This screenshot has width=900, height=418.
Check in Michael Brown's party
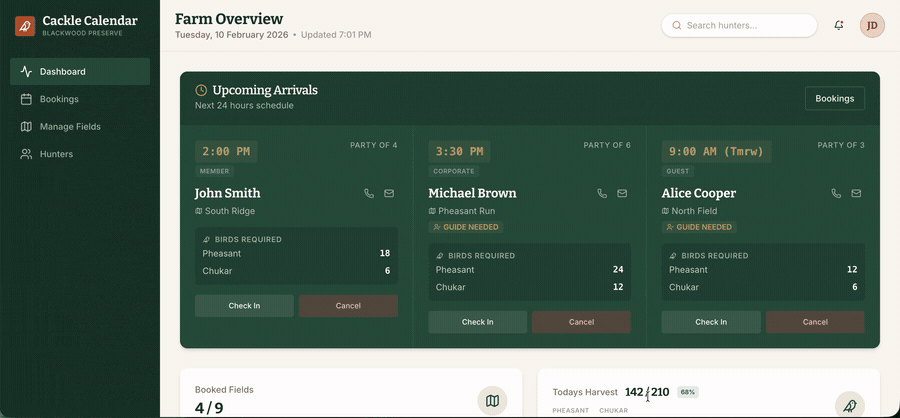point(478,322)
